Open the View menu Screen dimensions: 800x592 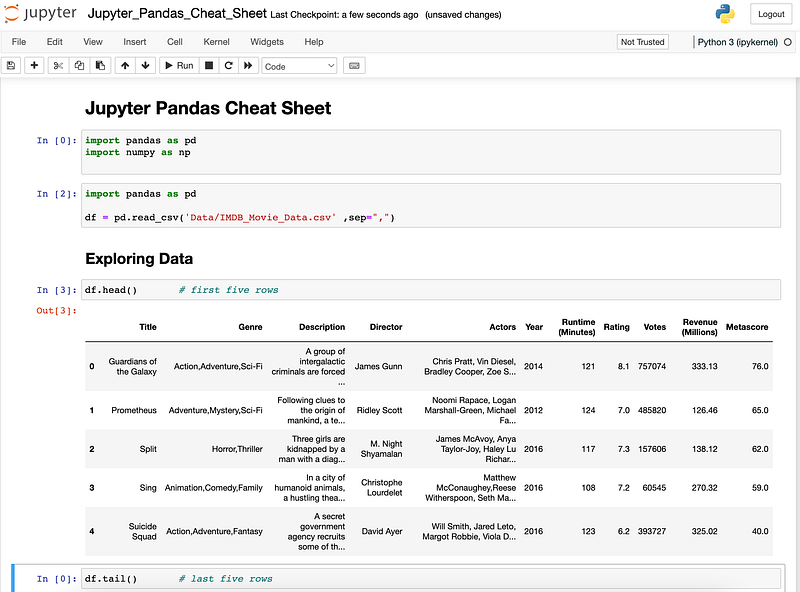pos(93,42)
